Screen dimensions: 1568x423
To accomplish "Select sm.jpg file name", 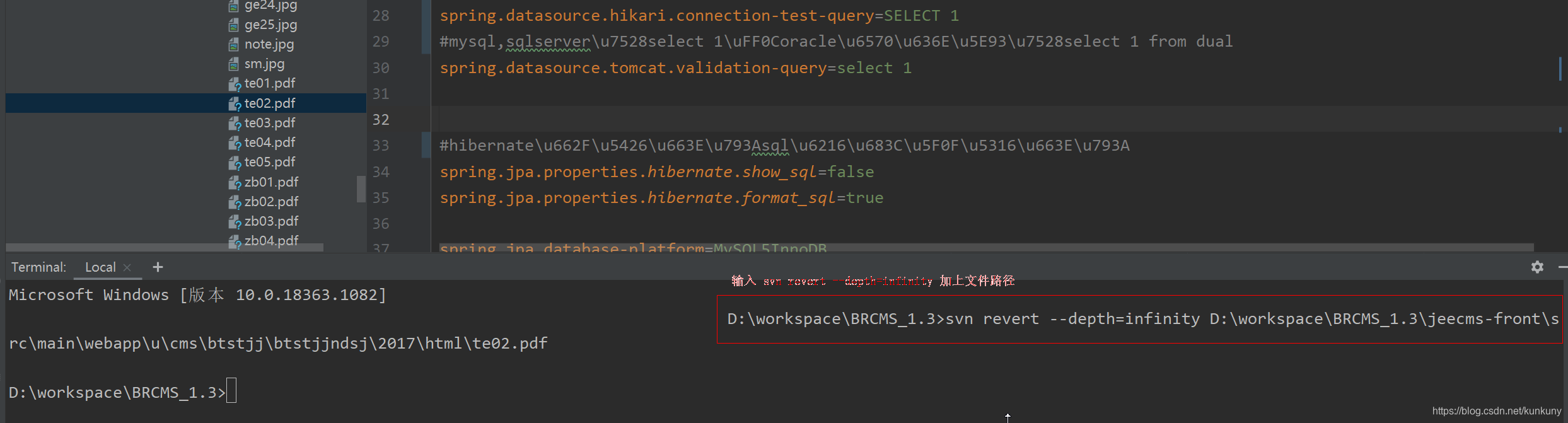I will point(264,64).
